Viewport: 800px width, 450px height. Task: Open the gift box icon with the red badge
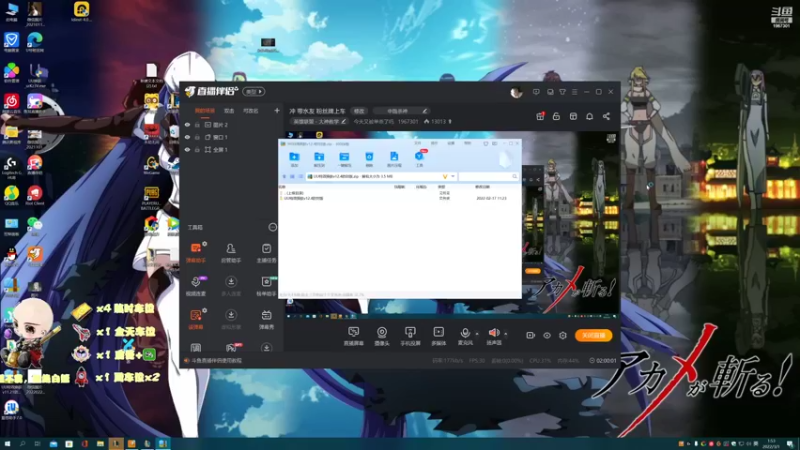(540, 116)
